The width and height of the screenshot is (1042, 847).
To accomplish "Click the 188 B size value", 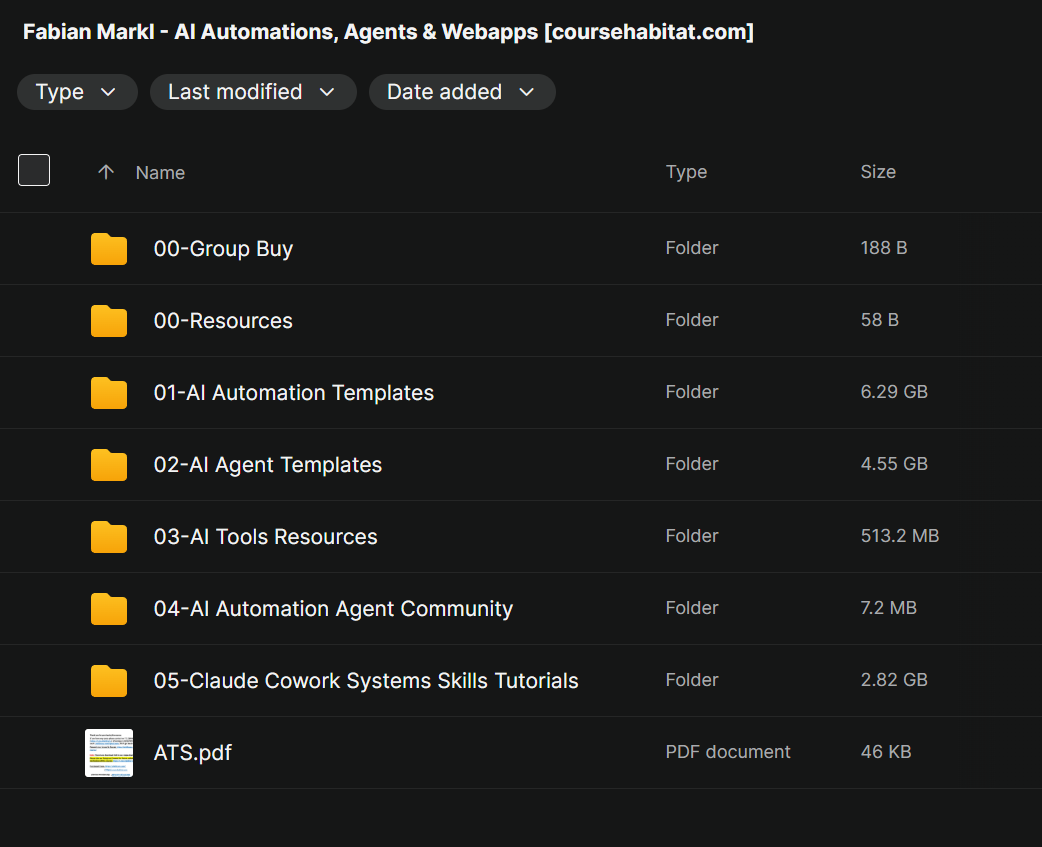I will click(884, 248).
